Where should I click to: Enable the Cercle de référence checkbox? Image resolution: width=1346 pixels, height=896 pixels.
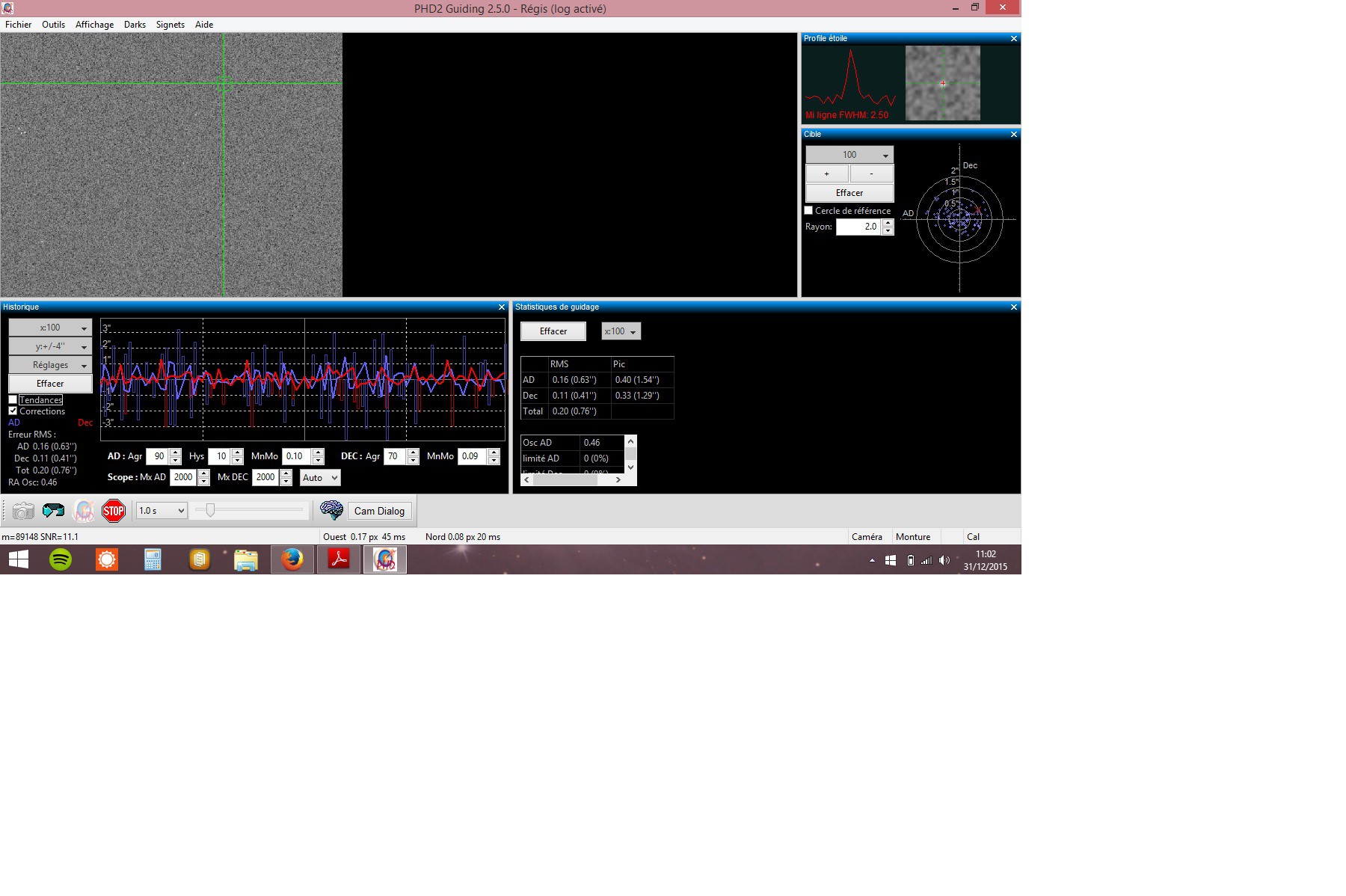(808, 211)
